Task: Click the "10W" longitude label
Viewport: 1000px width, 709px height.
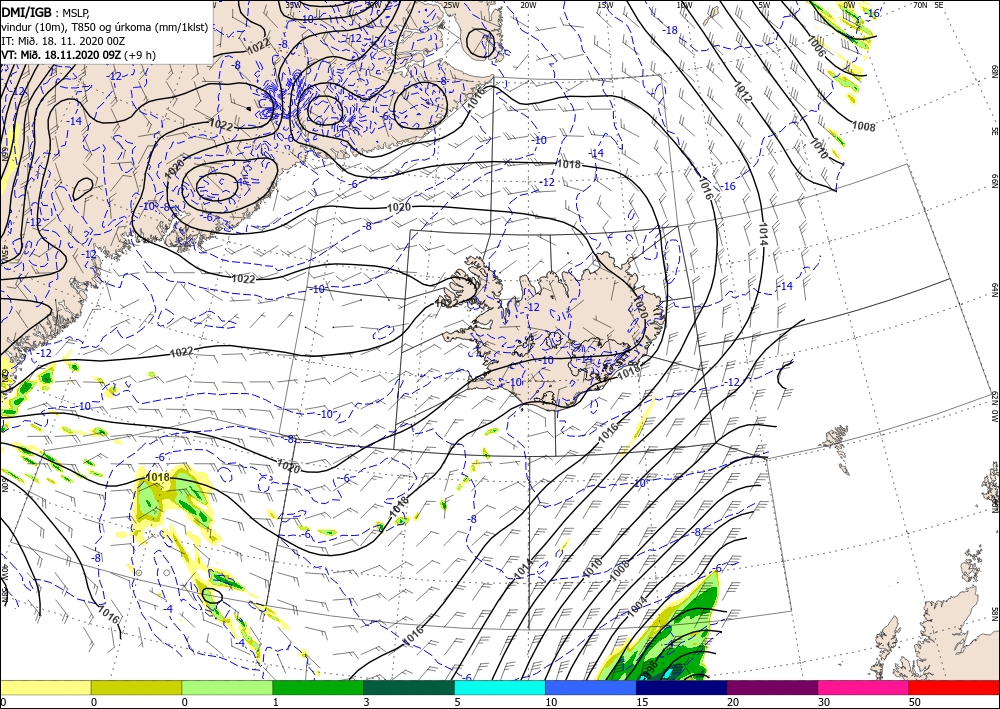Action: coord(684,5)
